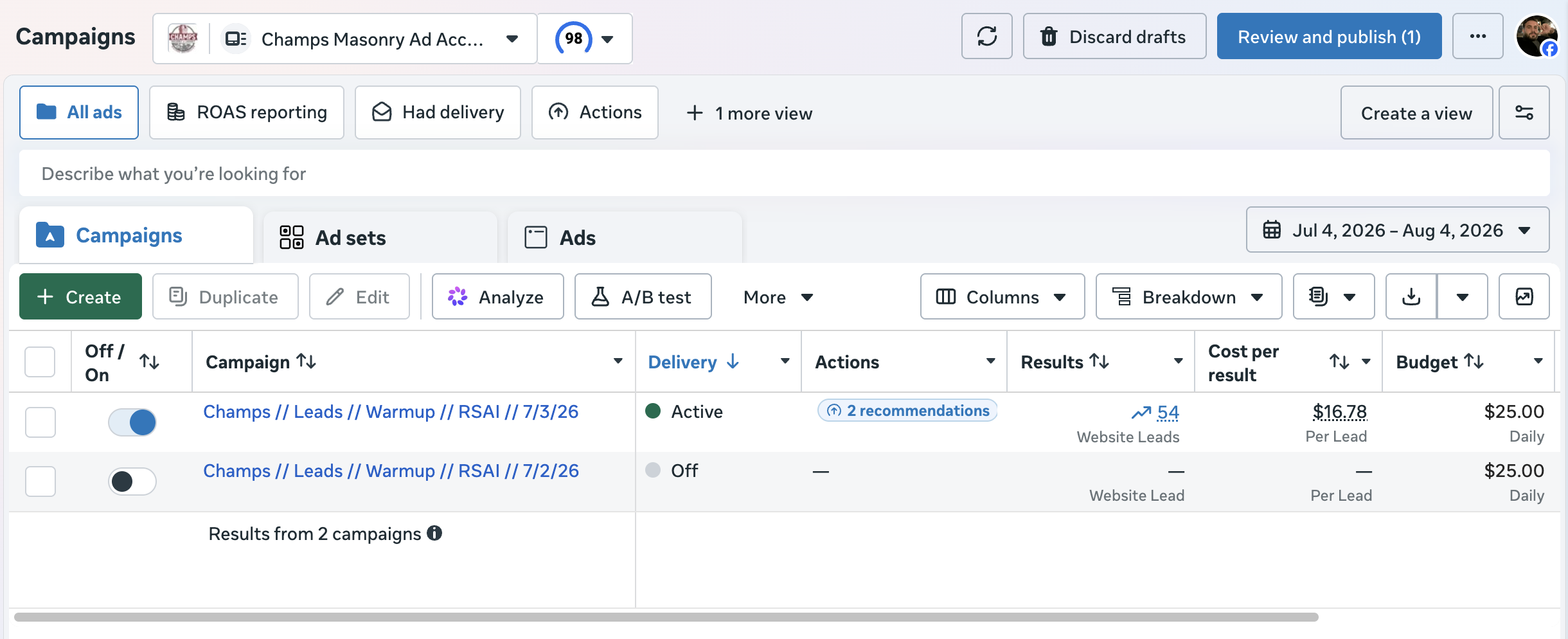
Task: Click the Champs Masonry account logo
Action: pos(183,39)
